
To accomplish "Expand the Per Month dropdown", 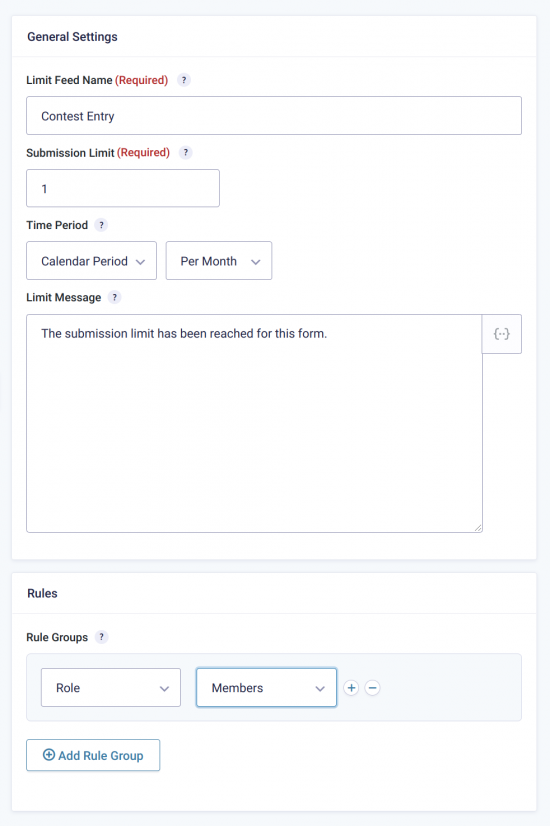I will point(219,261).
